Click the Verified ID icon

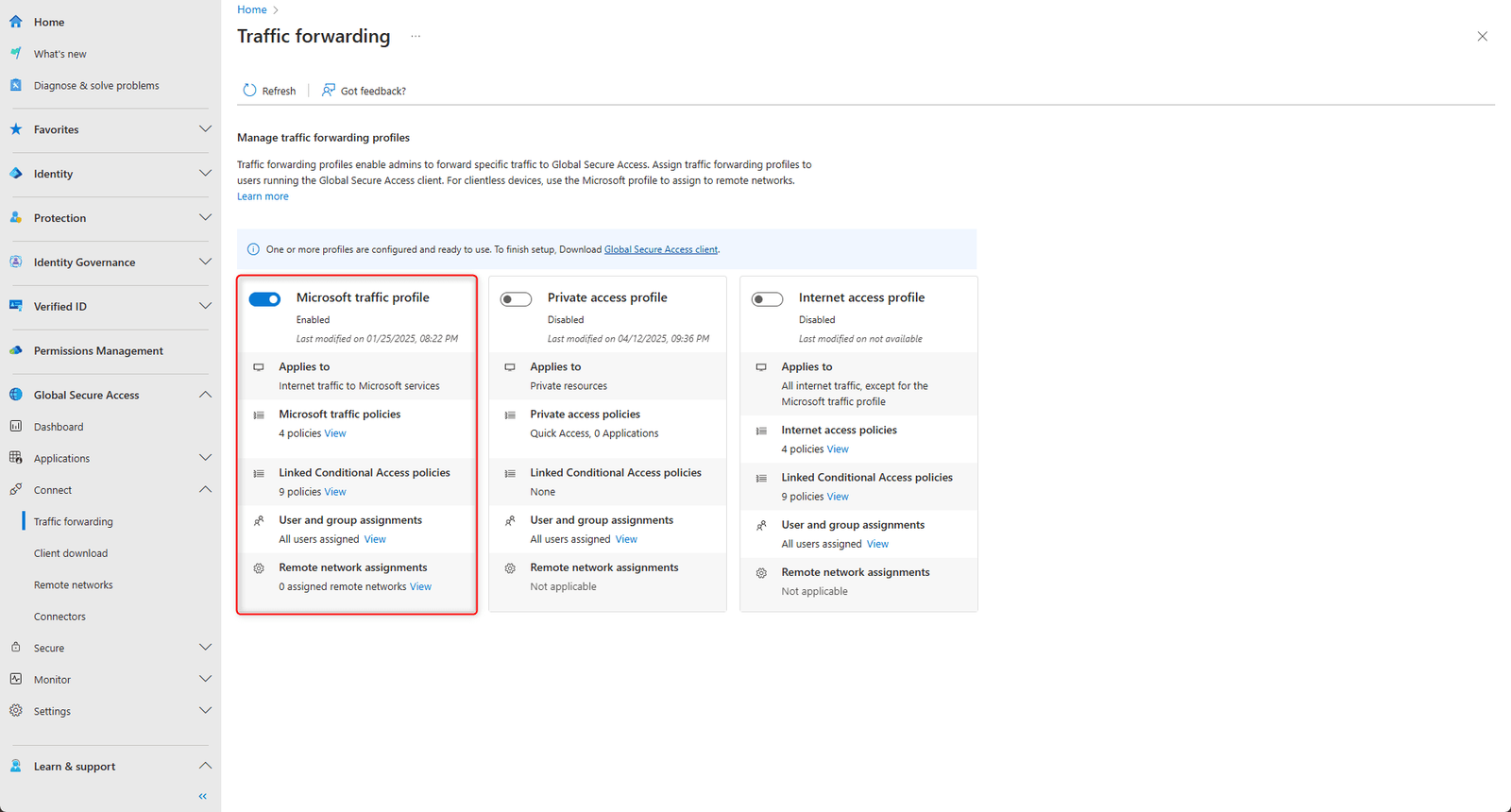16,306
